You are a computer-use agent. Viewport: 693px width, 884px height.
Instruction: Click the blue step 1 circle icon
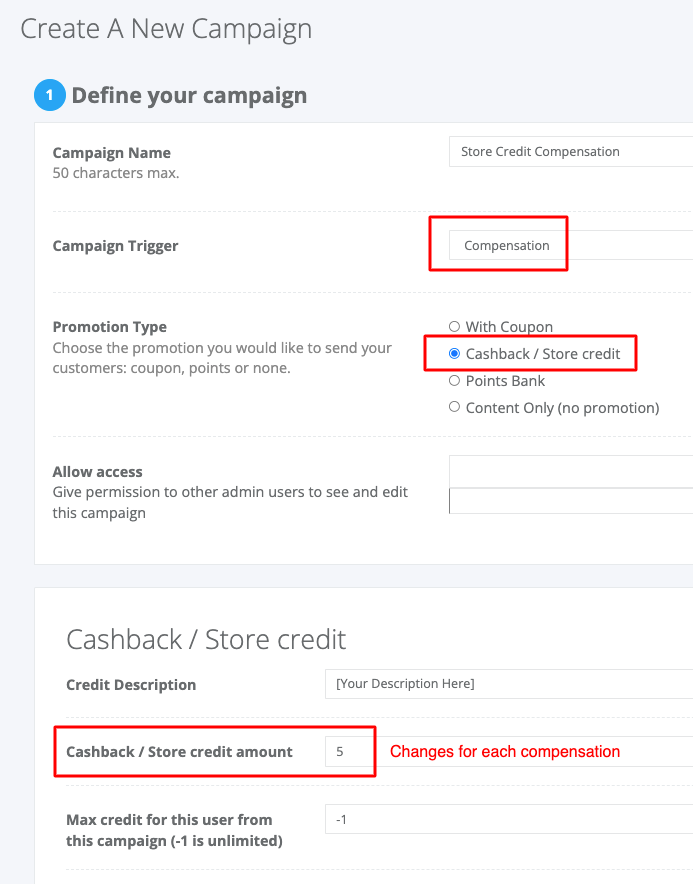click(x=50, y=95)
